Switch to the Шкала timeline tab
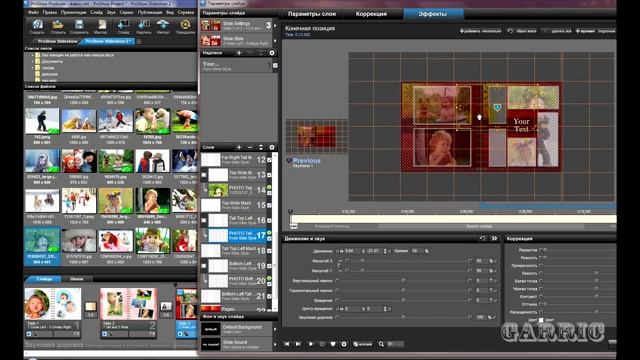 click(x=76, y=279)
